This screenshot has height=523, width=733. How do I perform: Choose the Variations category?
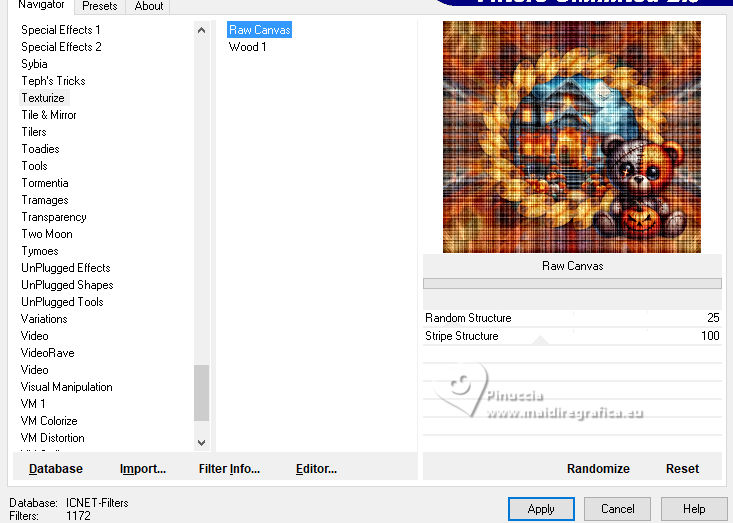(44, 319)
